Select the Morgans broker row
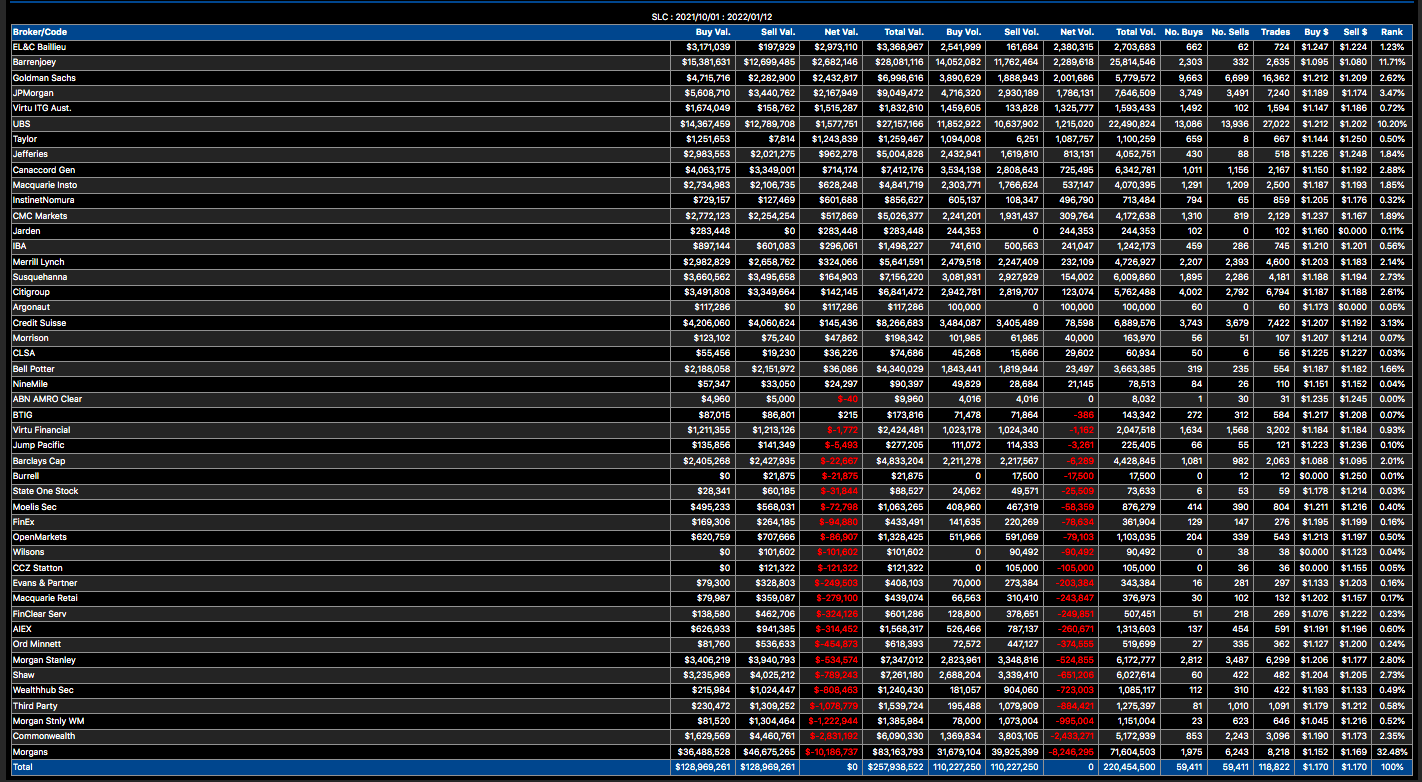The height and width of the screenshot is (782, 1422). pos(709,751)
